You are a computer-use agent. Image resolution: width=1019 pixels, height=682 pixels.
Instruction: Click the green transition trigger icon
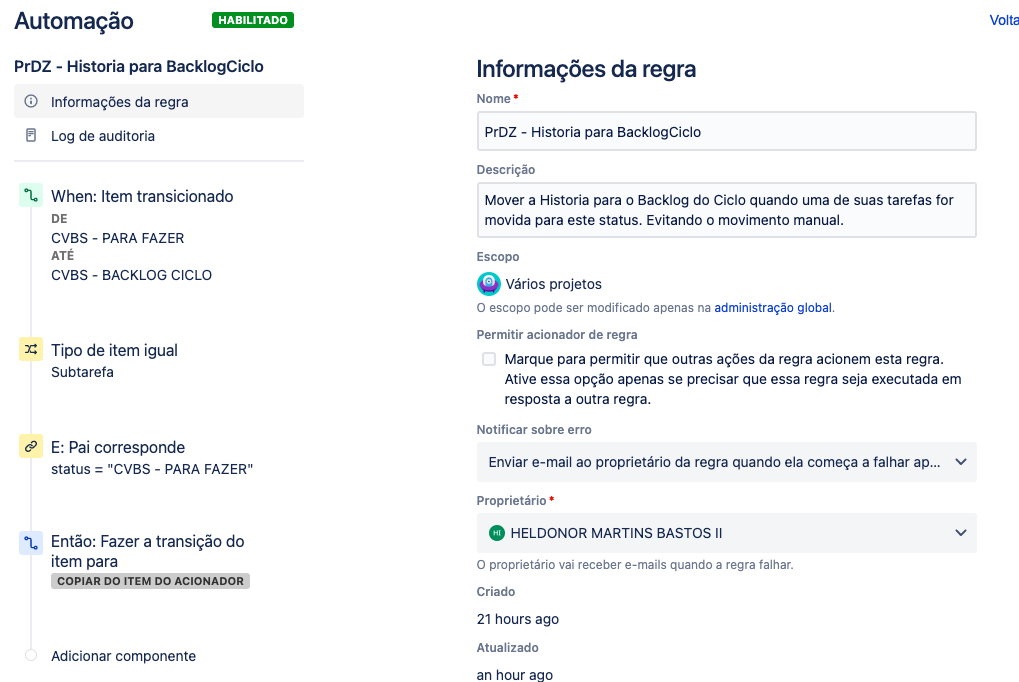31,195
